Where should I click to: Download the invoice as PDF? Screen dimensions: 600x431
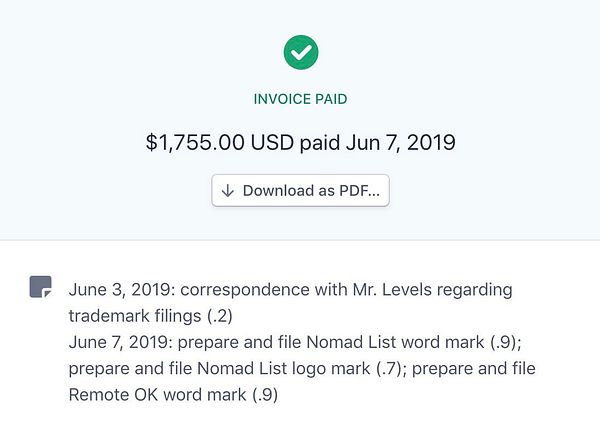[300, 191]
